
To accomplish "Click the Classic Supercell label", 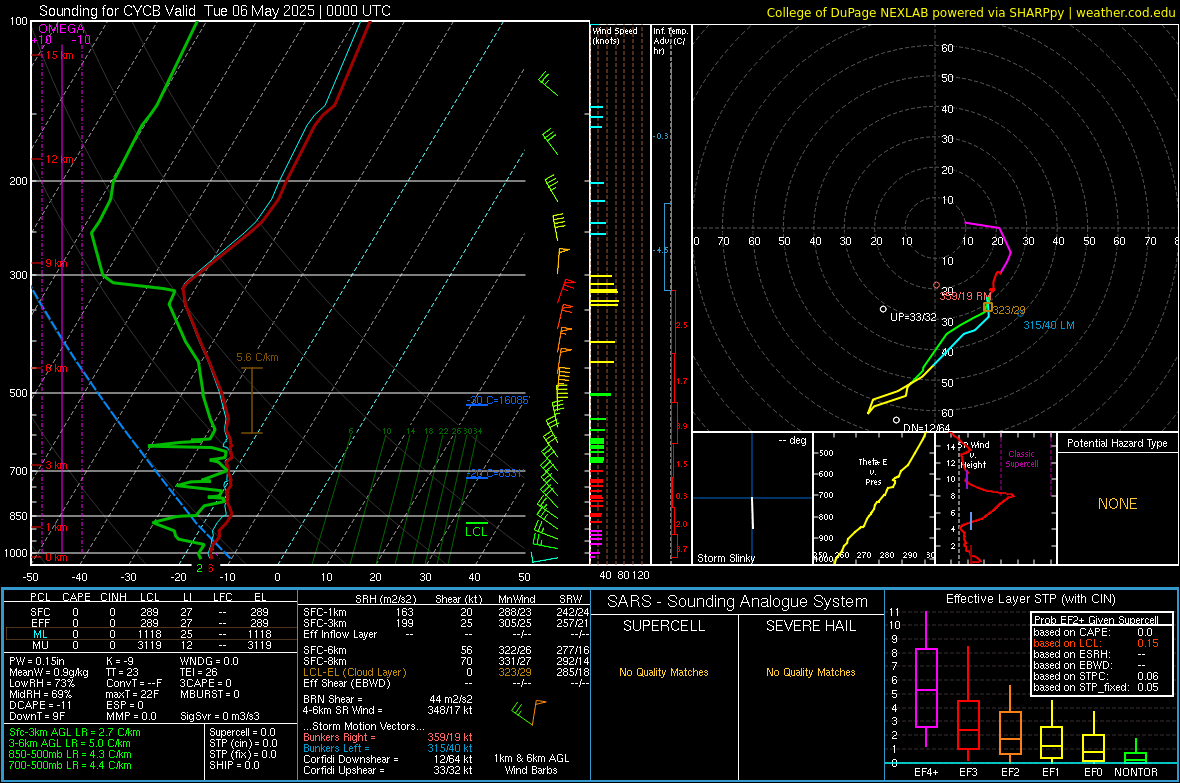I will [1021, 459].
